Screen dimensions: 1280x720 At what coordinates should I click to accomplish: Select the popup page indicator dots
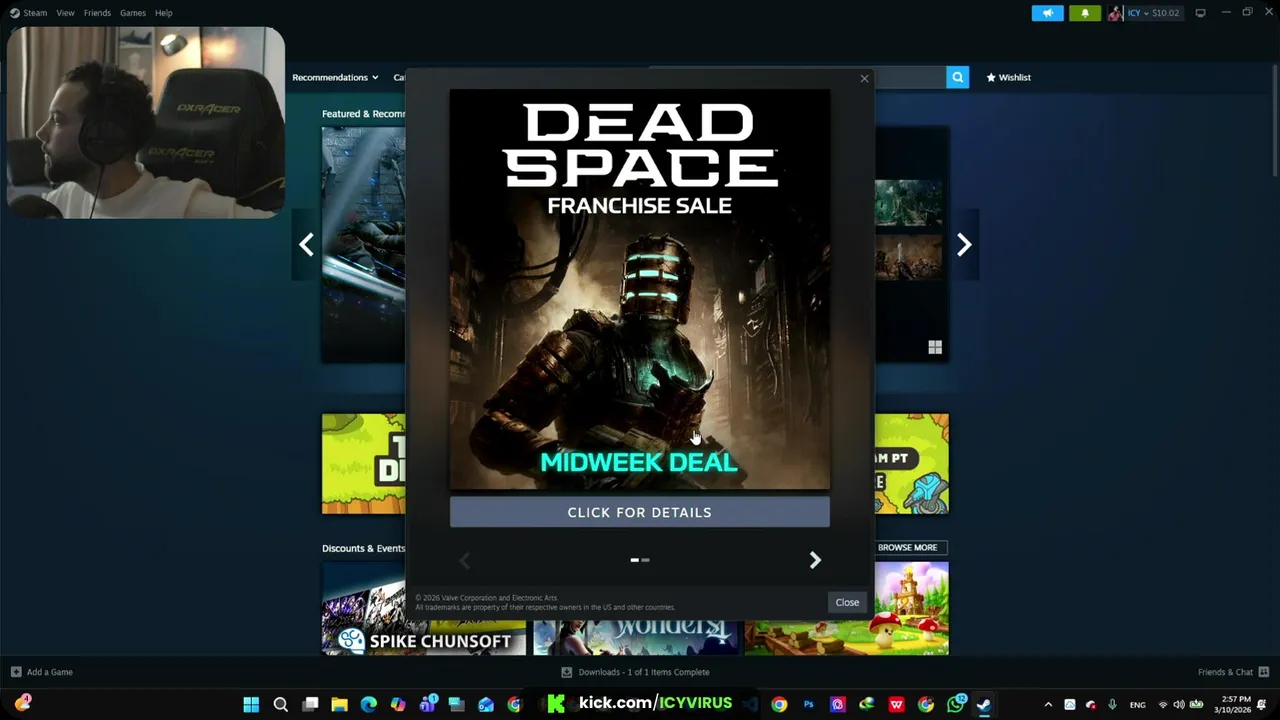(x=640, y=560)
